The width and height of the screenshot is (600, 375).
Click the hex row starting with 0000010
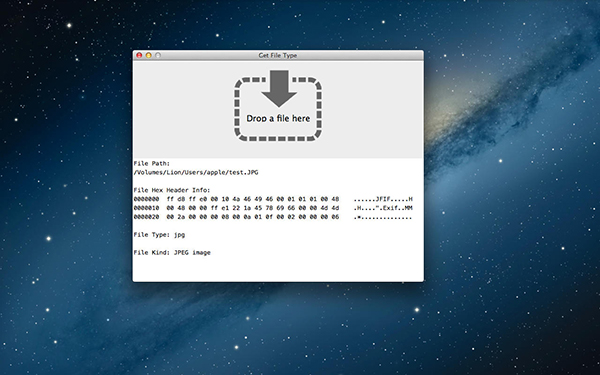pyautogui.click(x=273, y=208)
